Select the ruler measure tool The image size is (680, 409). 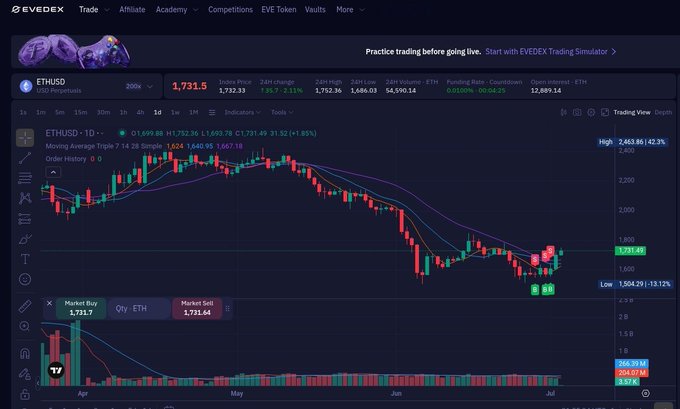tap(25, 306)
